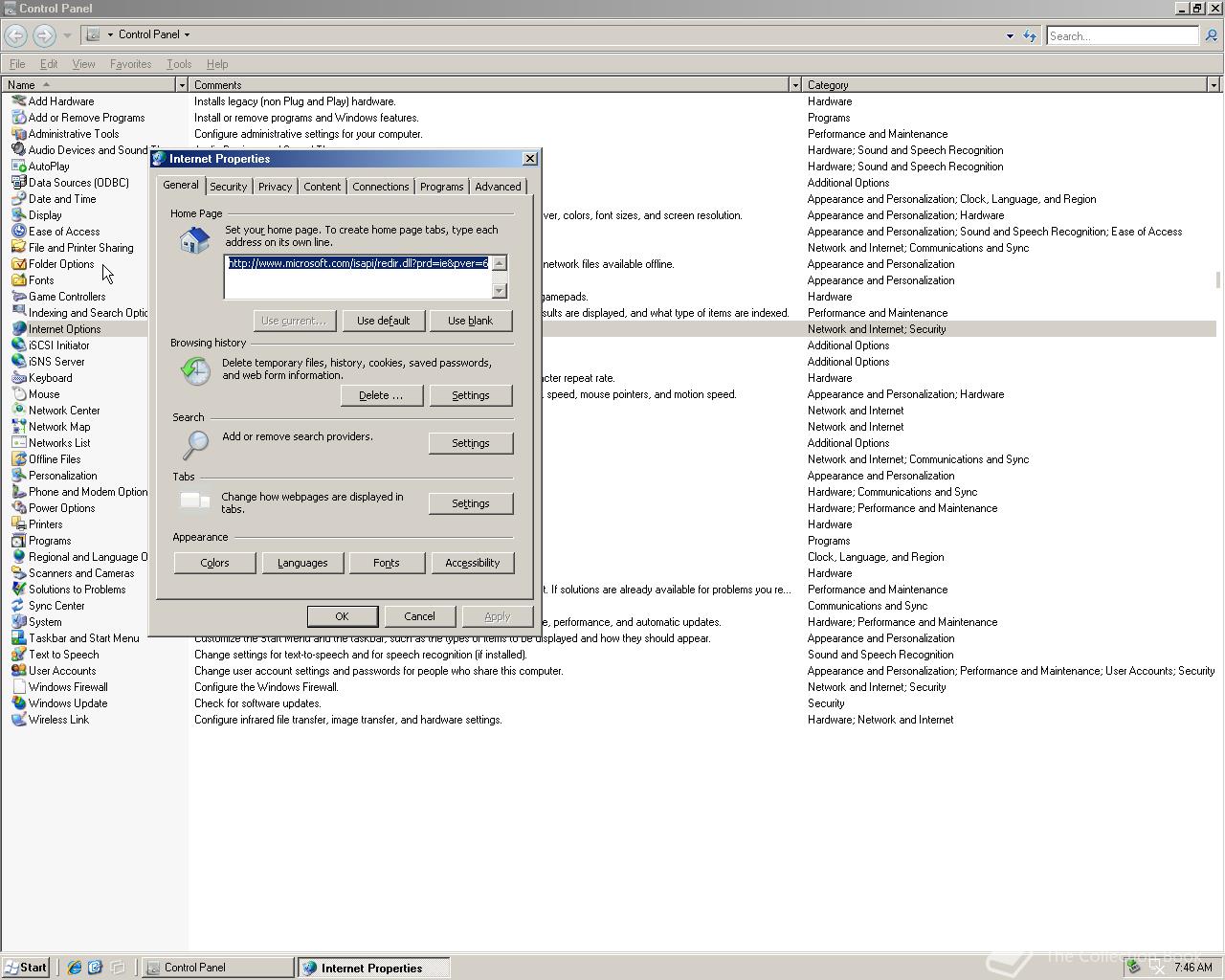This screenshot has width=1225, height=980.
Task: Switch to the Privacy tab
Action: pyautogui.click(x=275, y=187)
